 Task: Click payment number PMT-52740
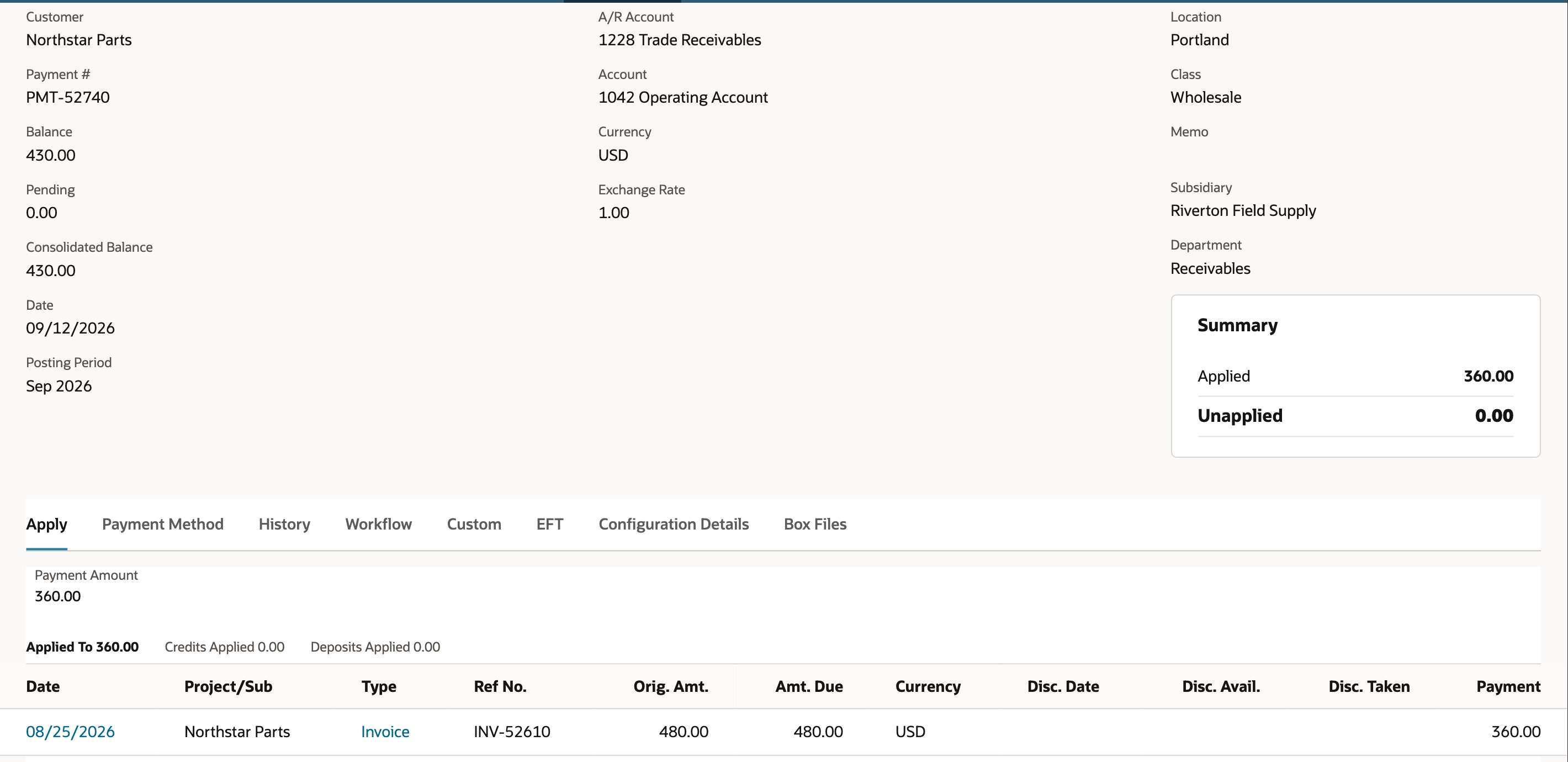(67, 97)
